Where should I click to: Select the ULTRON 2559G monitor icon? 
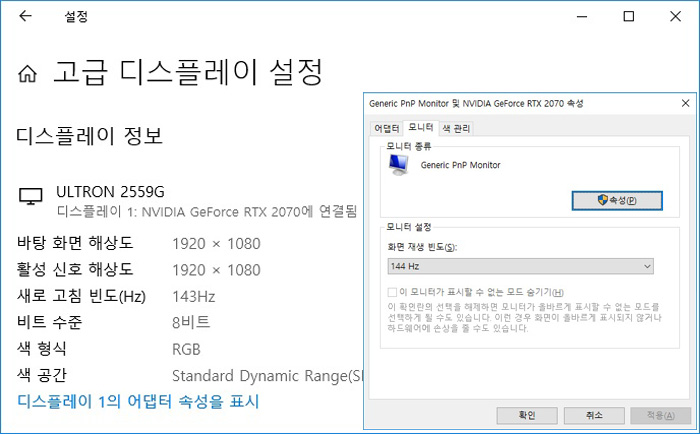31,196
